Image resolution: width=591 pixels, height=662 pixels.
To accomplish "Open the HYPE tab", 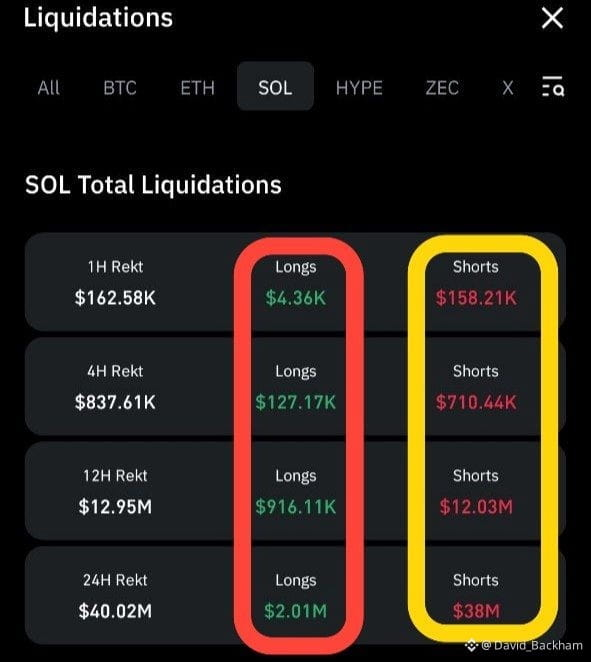I will coord(359,88).
